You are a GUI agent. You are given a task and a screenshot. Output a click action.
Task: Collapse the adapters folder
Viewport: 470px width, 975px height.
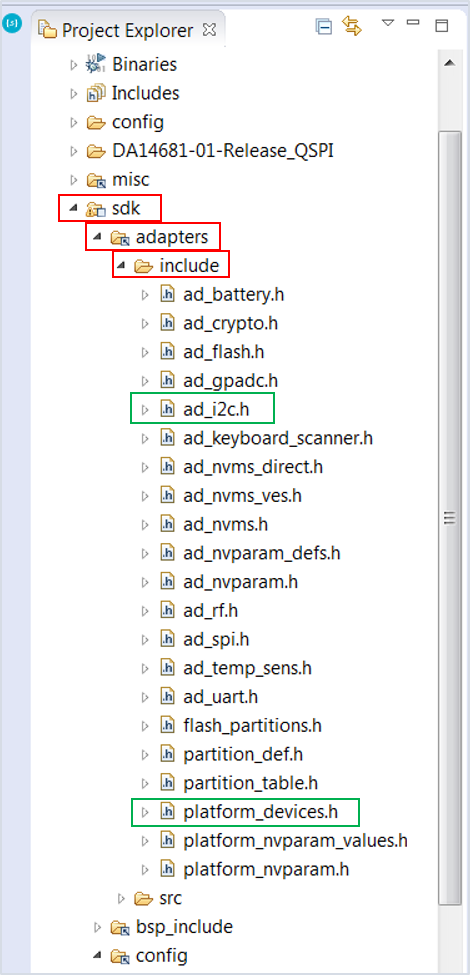pyautogui.click(x=98, y=238)
